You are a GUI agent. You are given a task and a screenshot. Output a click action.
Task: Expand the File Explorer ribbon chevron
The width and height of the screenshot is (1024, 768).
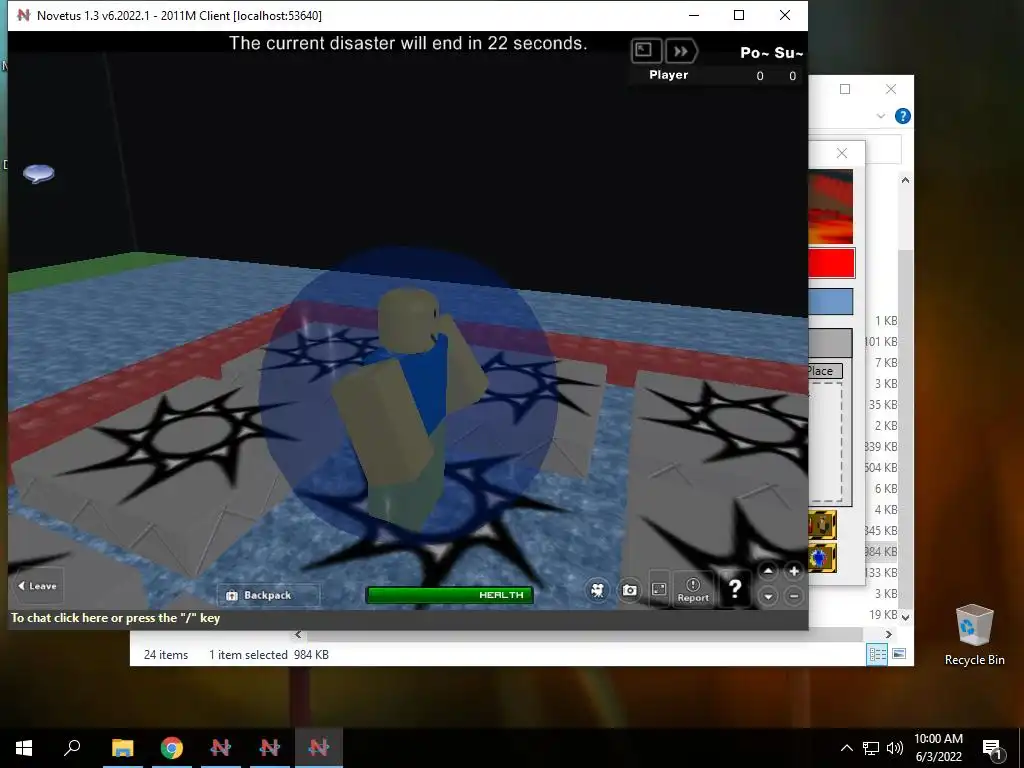click(x=881, y=116)
